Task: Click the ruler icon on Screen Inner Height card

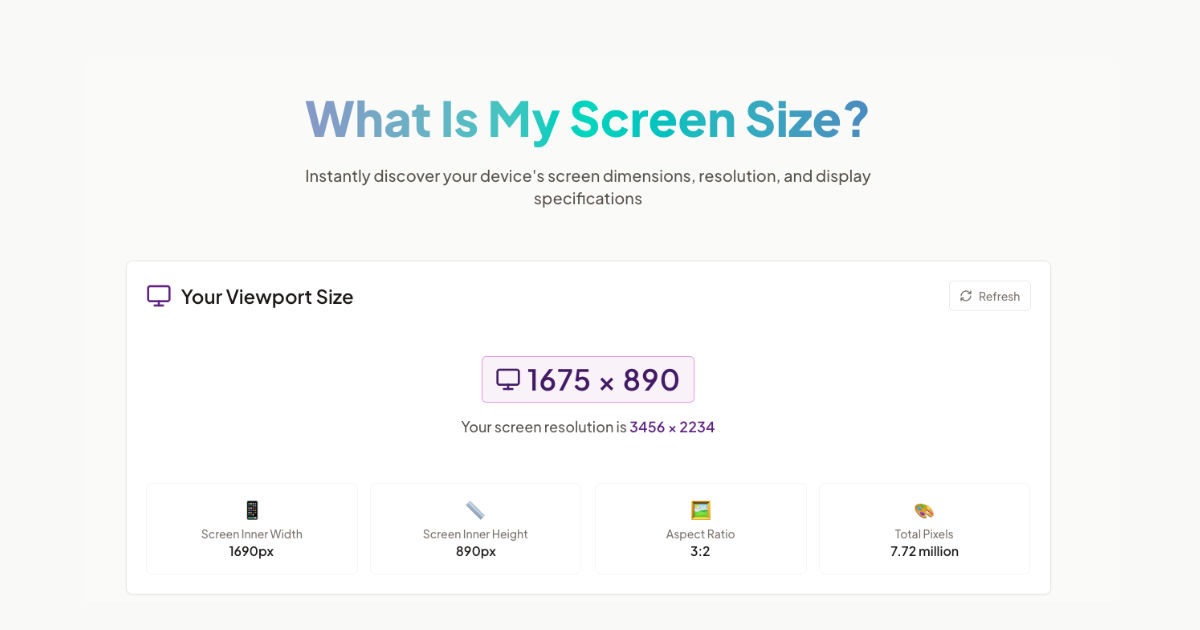Action: [475, 508]
